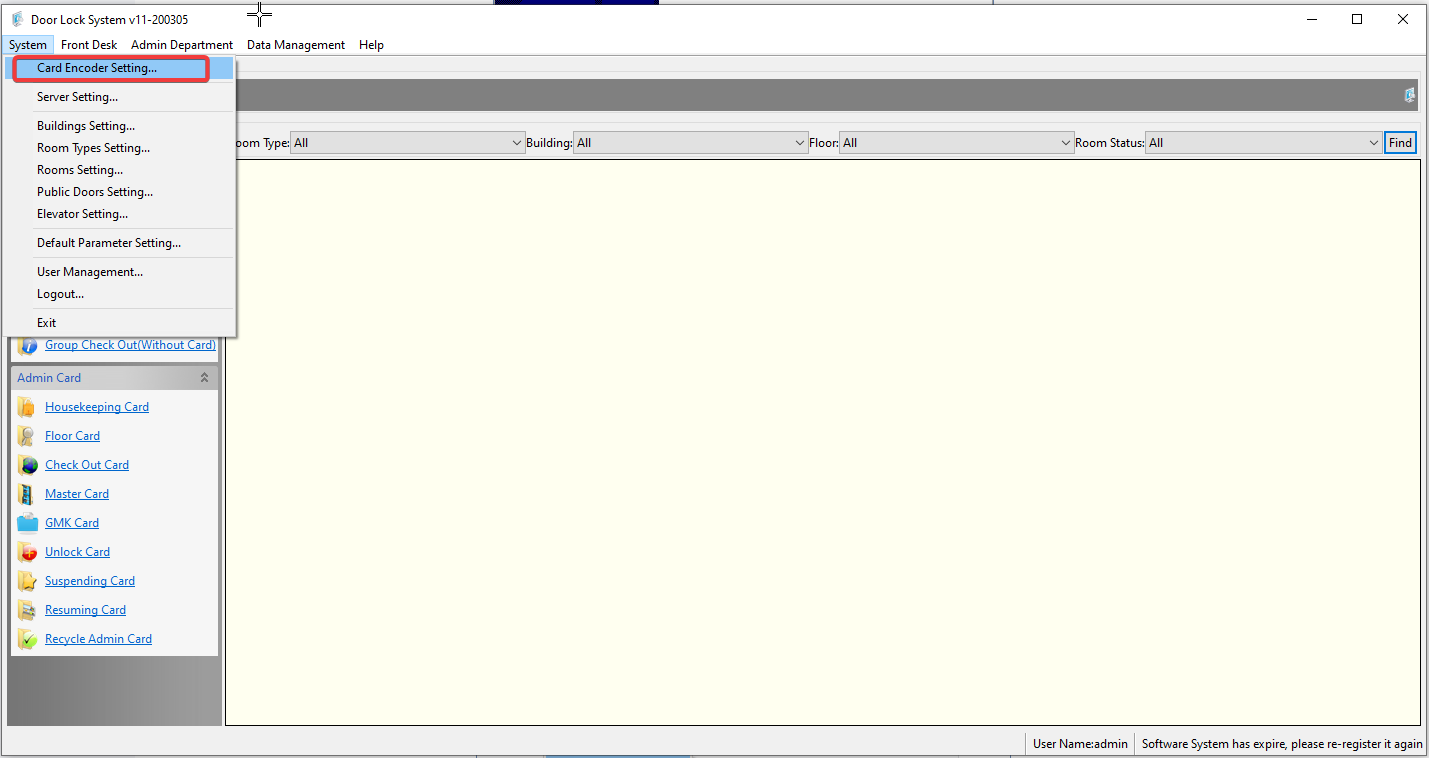Open the Floor Card link
Screen dimensions: 1429x758
(x=72, y=436)
